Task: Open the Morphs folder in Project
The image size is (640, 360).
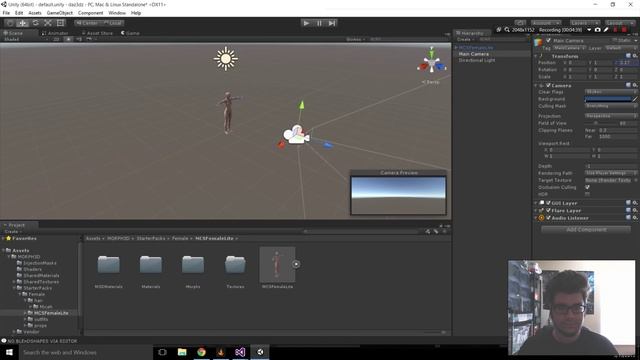Action: [193, 264]
